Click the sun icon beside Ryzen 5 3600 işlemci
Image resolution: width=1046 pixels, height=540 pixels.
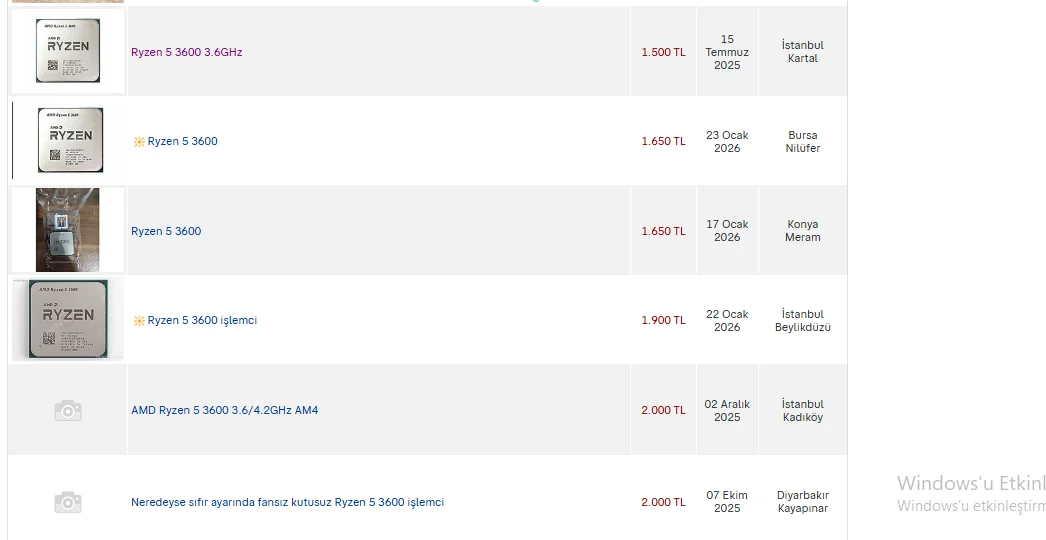(139, 321)
